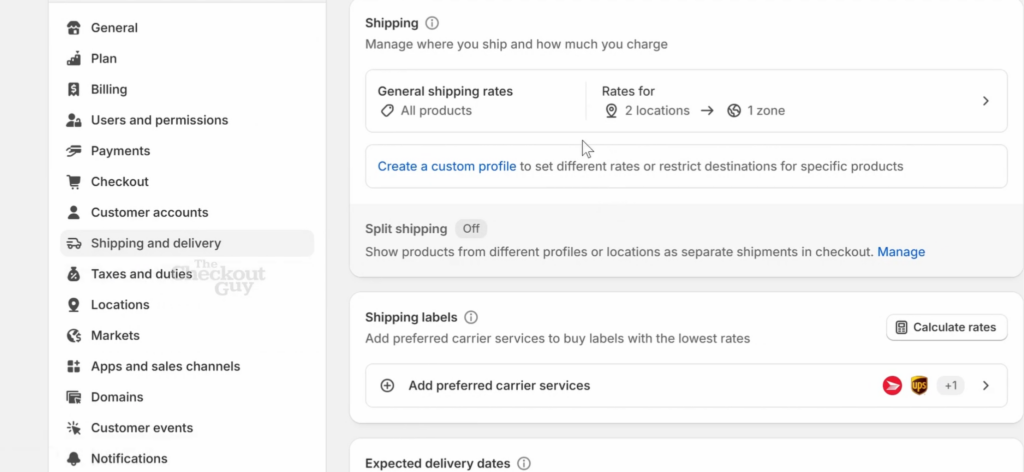
Task: Open the Markets settings page
Action: (115, 336)
